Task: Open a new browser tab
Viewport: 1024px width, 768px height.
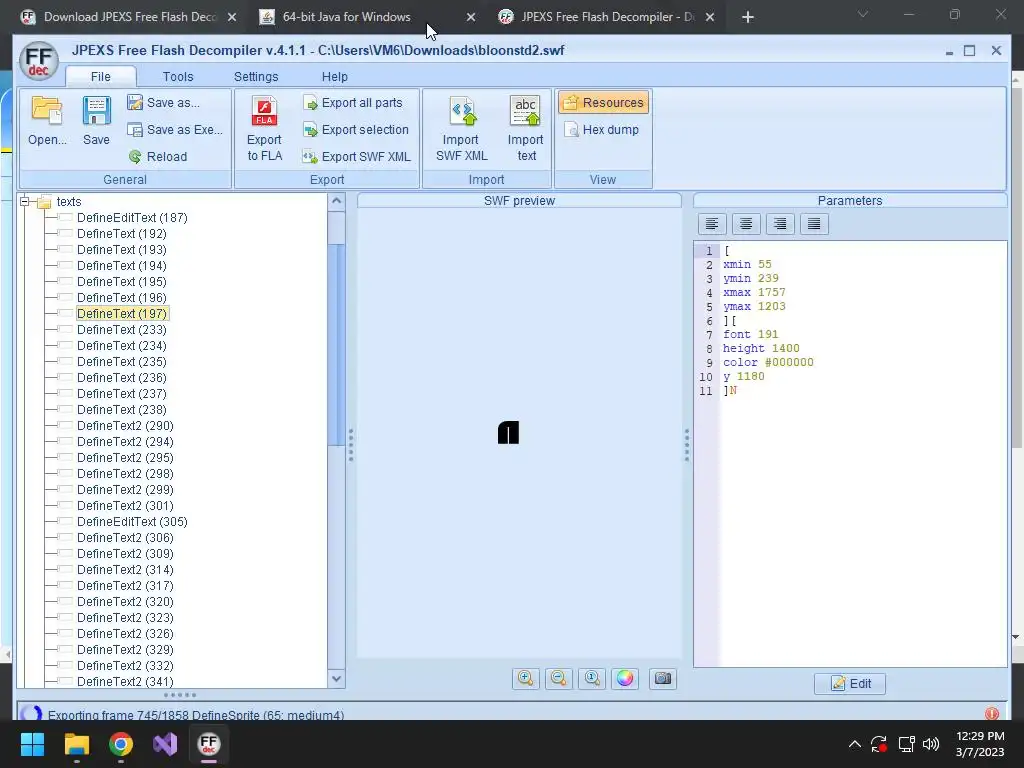Action: [748, 18]
